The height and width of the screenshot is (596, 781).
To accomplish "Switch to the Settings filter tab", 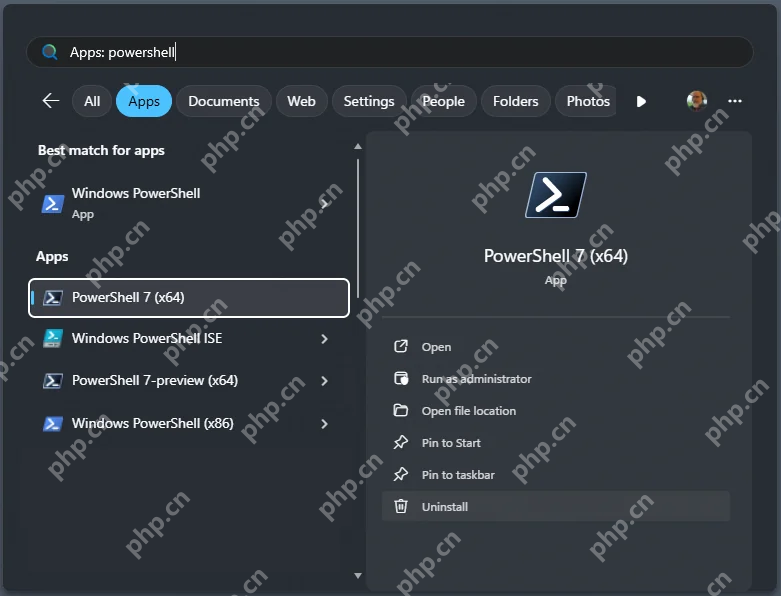I will point(369,101).
